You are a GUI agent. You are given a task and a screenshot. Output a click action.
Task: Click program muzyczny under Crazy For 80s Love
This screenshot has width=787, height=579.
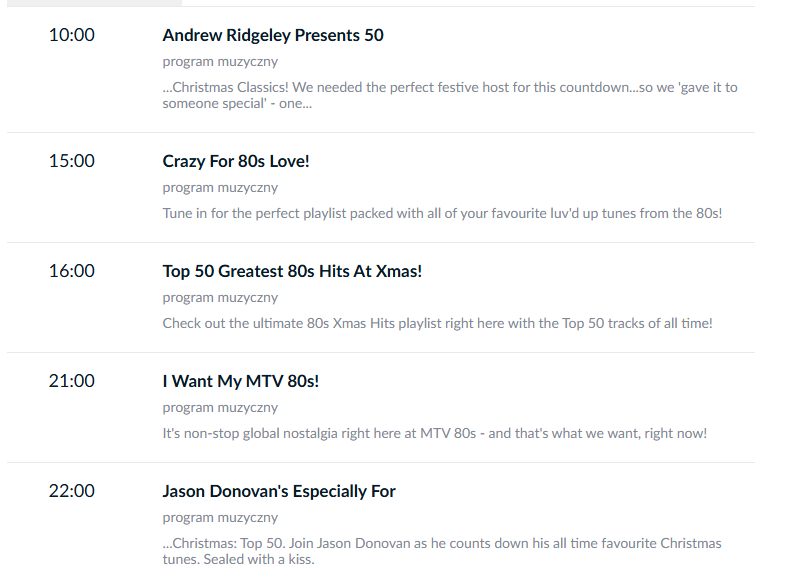[220, 188]
